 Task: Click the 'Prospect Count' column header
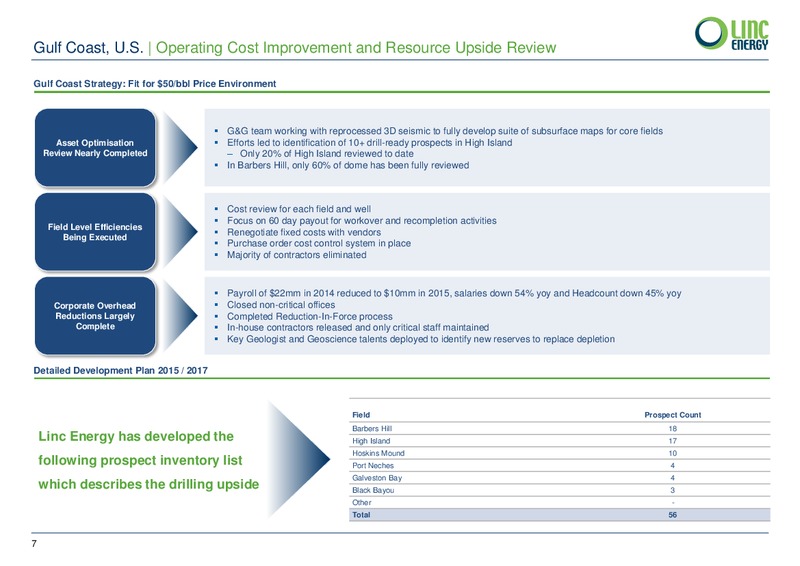coord(672,415)
